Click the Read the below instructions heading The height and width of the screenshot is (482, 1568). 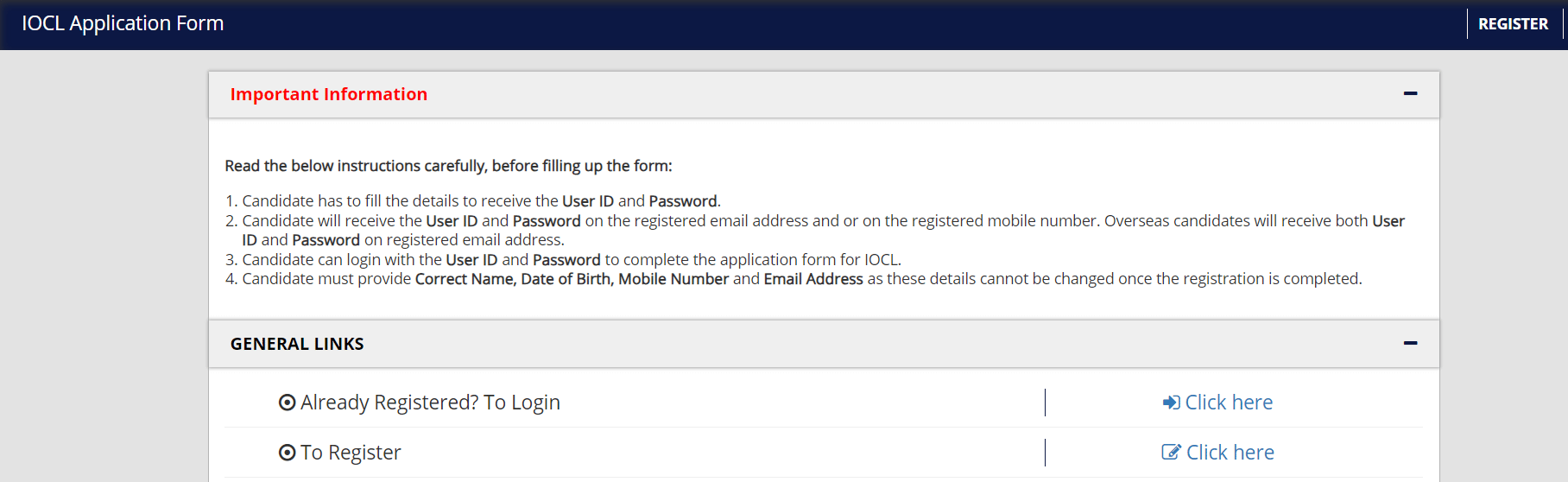point(448,166)
